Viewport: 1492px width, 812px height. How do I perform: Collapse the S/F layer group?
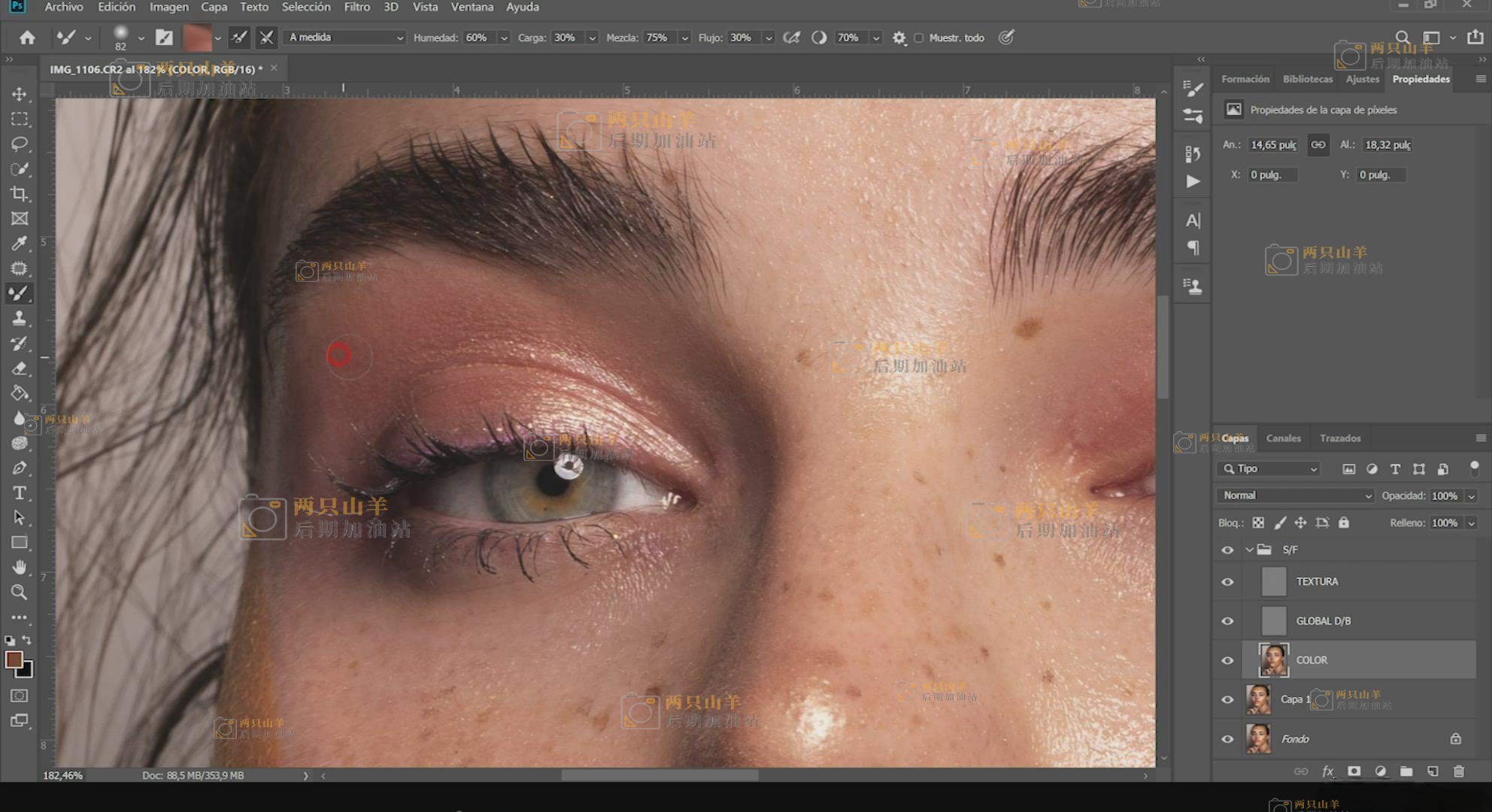(1249, 550)
